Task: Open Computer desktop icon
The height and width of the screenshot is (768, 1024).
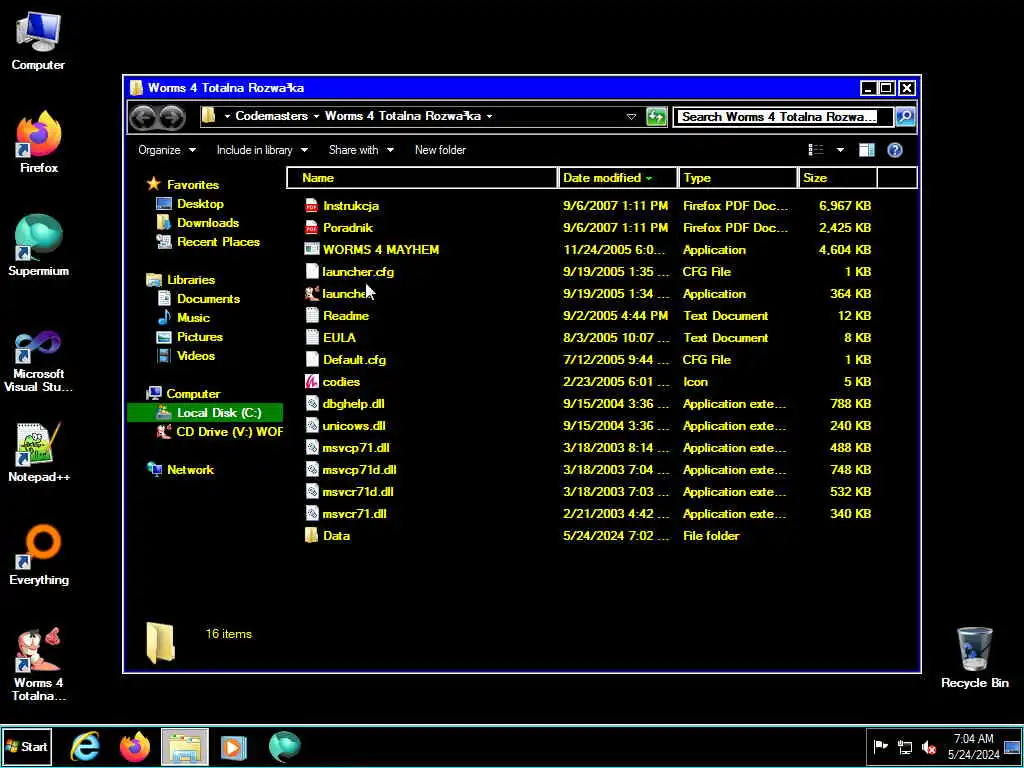Action: [38, 41]
